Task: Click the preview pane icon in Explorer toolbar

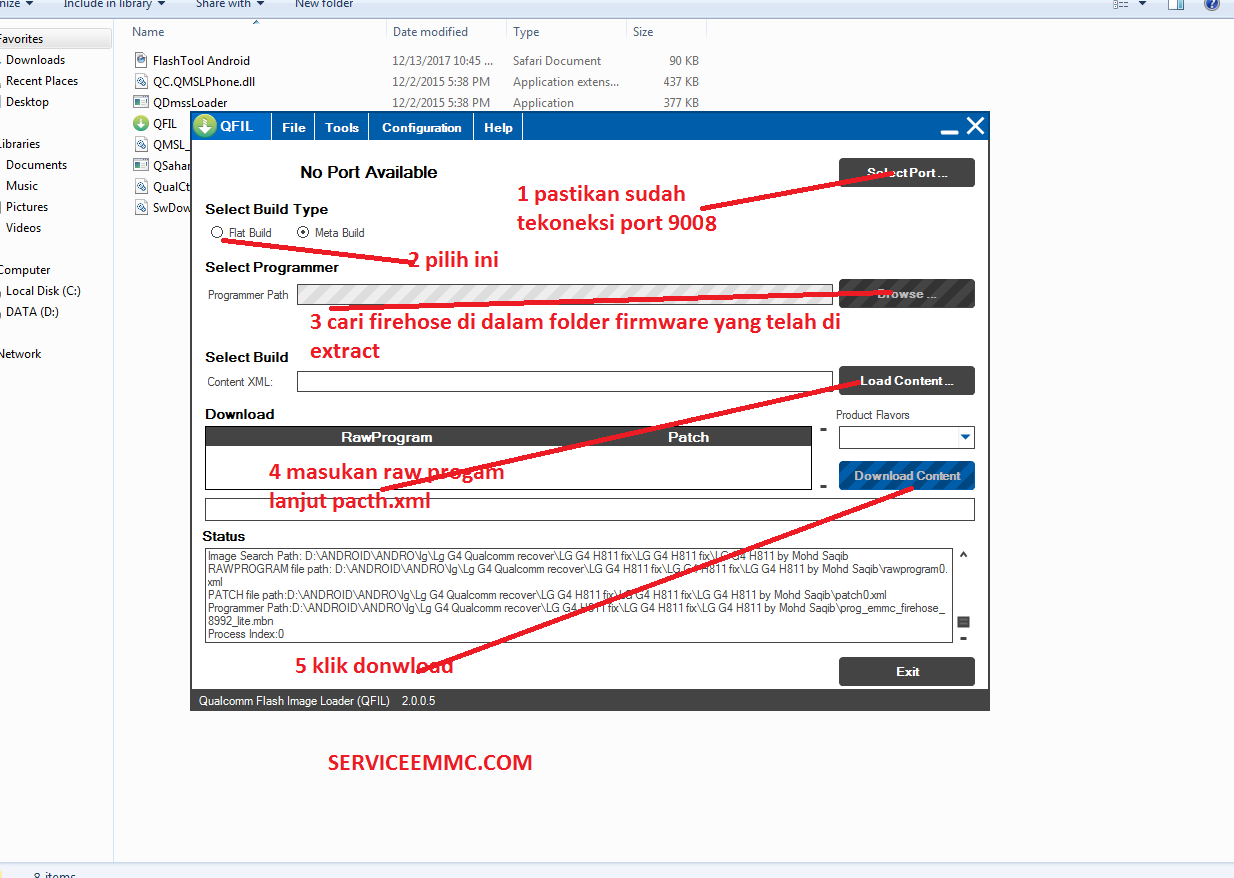Action: tap(1176, 4)
